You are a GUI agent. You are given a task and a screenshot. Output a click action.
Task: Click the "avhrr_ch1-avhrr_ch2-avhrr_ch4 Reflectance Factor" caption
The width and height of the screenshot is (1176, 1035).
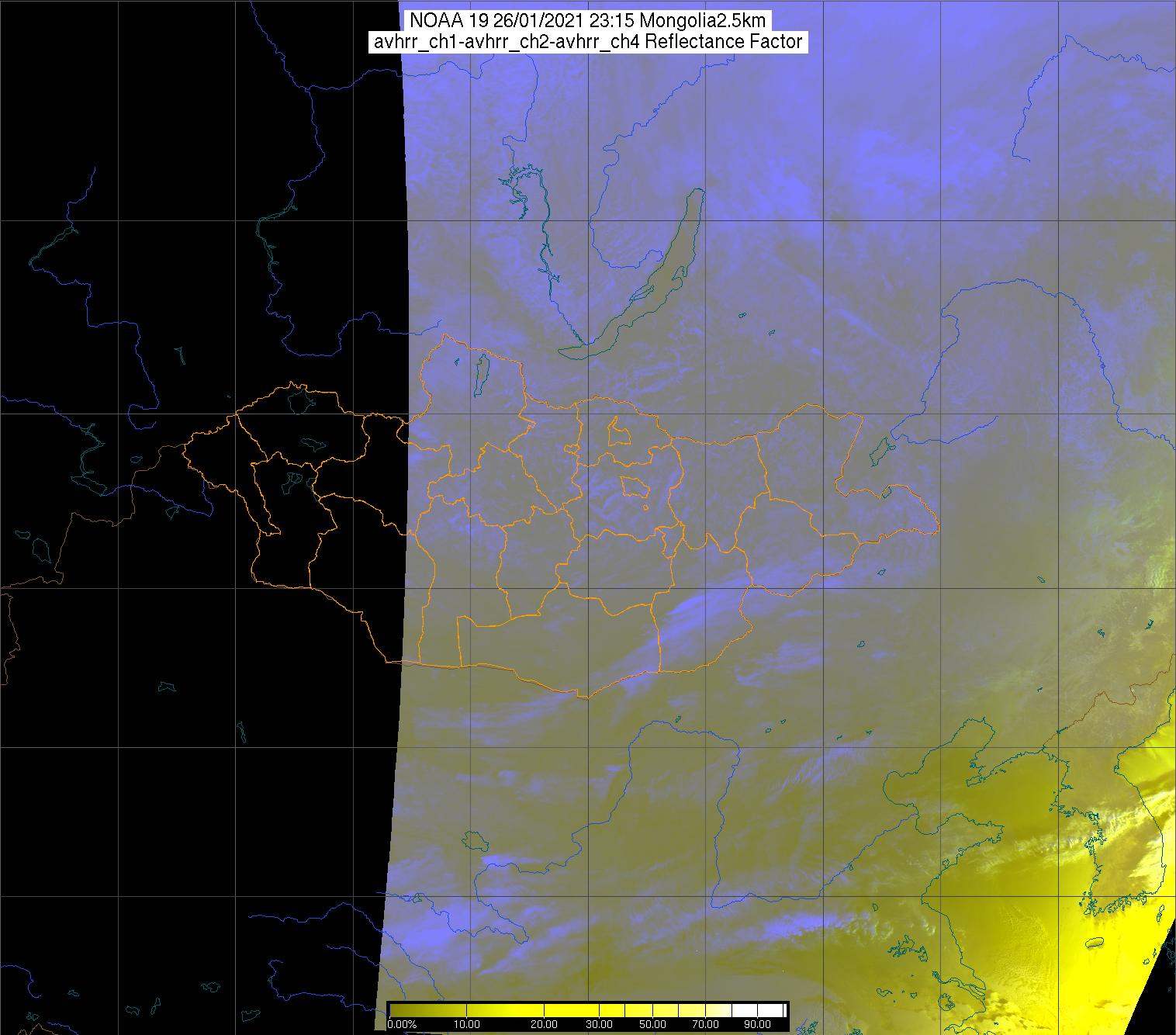point(588,42)
